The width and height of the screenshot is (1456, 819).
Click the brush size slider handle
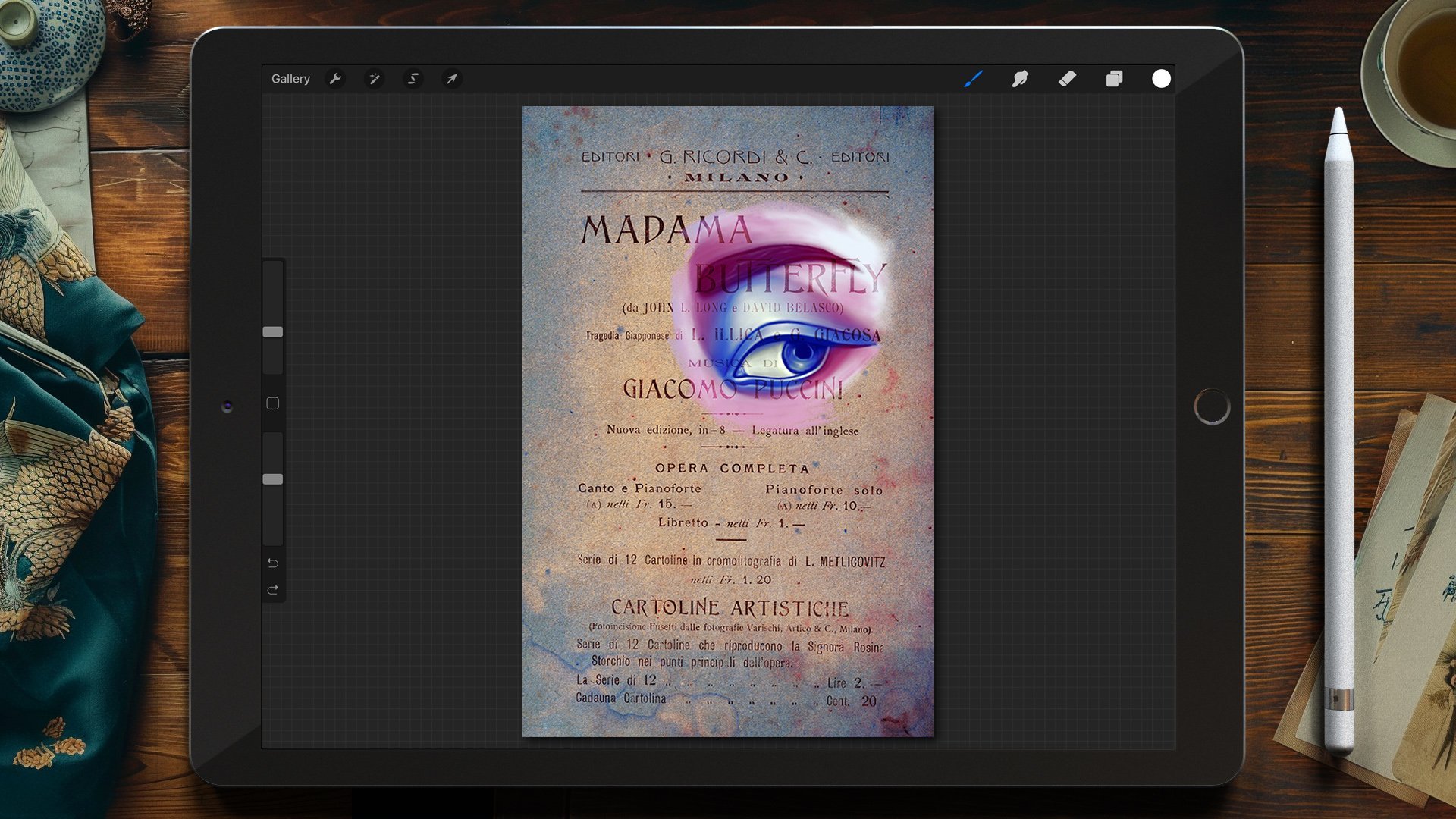pos(273,332)
